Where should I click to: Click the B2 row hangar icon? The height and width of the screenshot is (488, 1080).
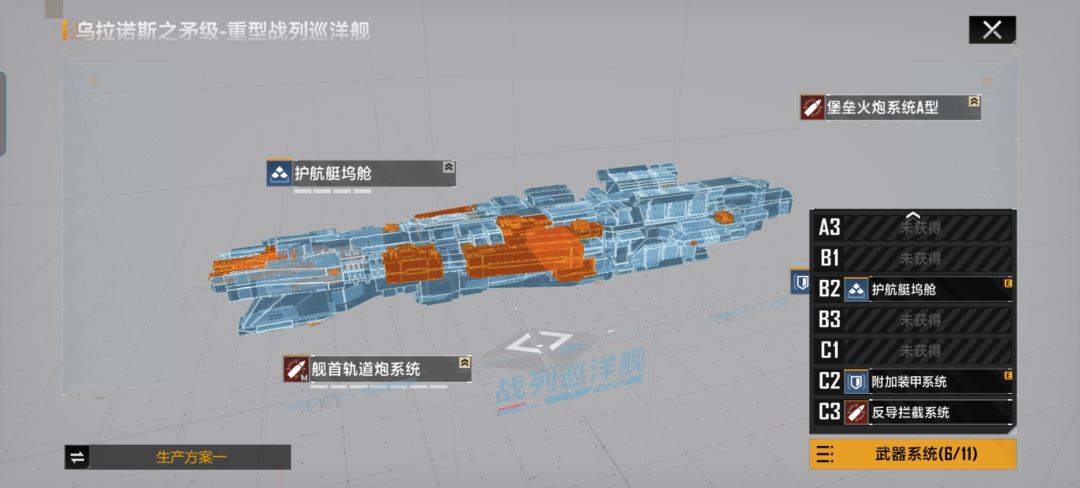(x=856, y=289)
